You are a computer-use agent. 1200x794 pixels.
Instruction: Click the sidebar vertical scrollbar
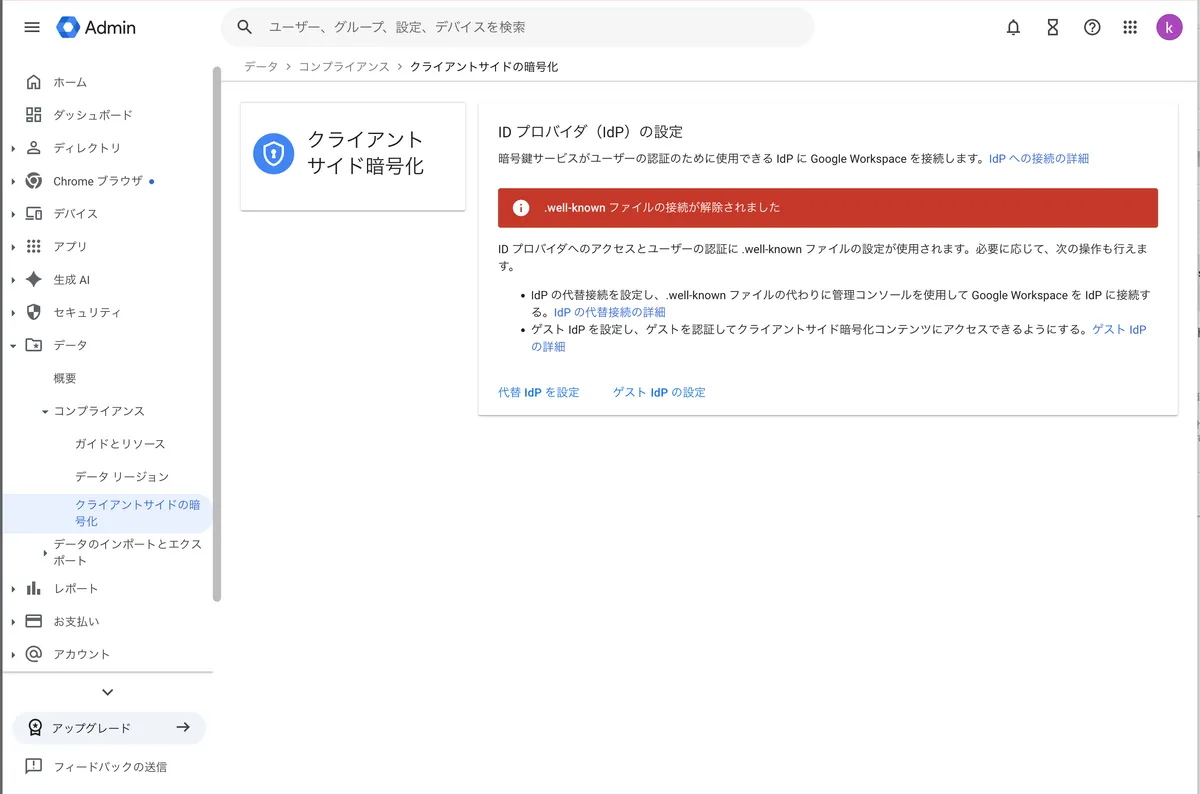217,333
